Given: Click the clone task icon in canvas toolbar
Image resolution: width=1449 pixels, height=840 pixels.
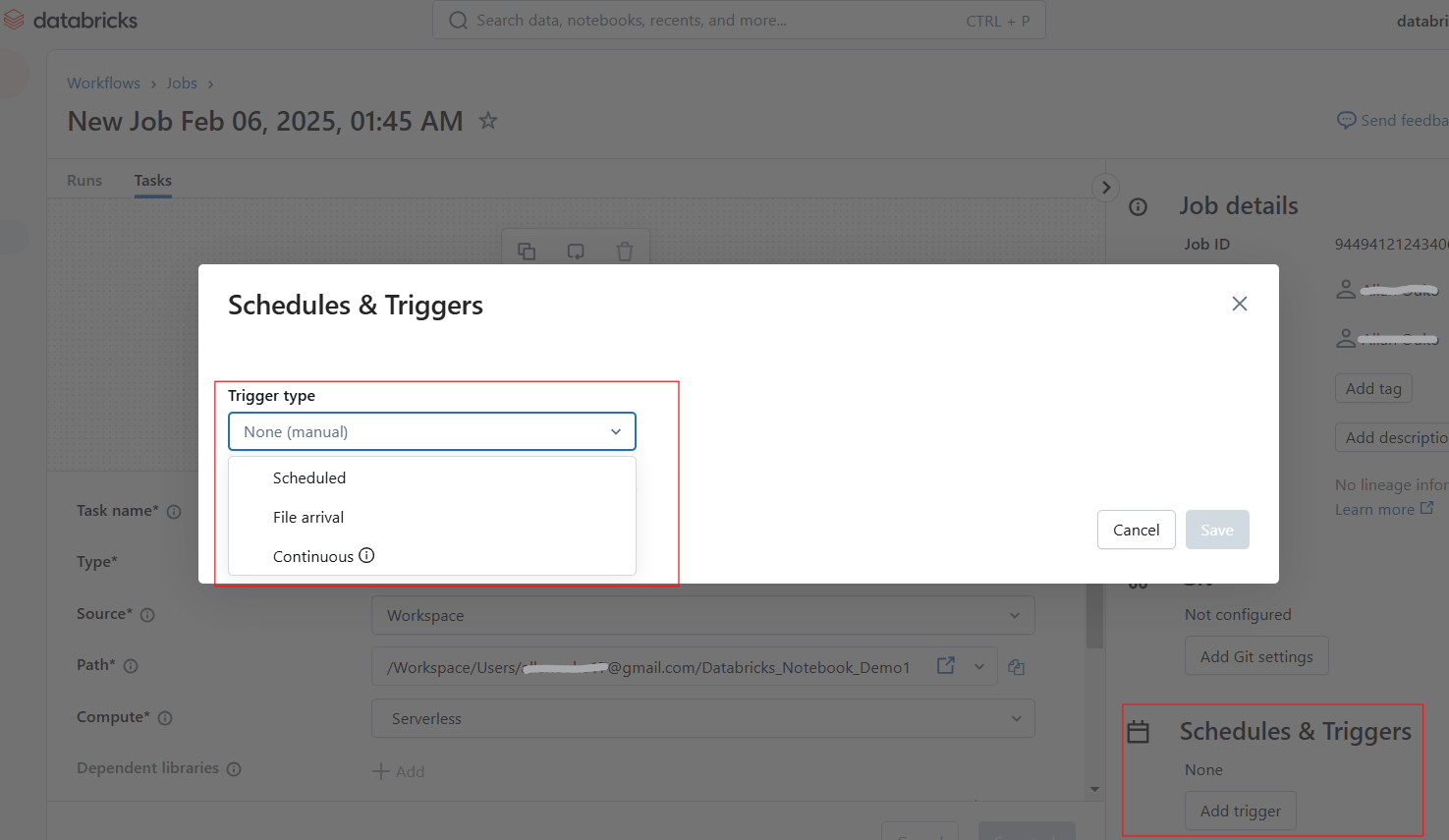Looking at the screenshot, I should [x=527, y=252].
